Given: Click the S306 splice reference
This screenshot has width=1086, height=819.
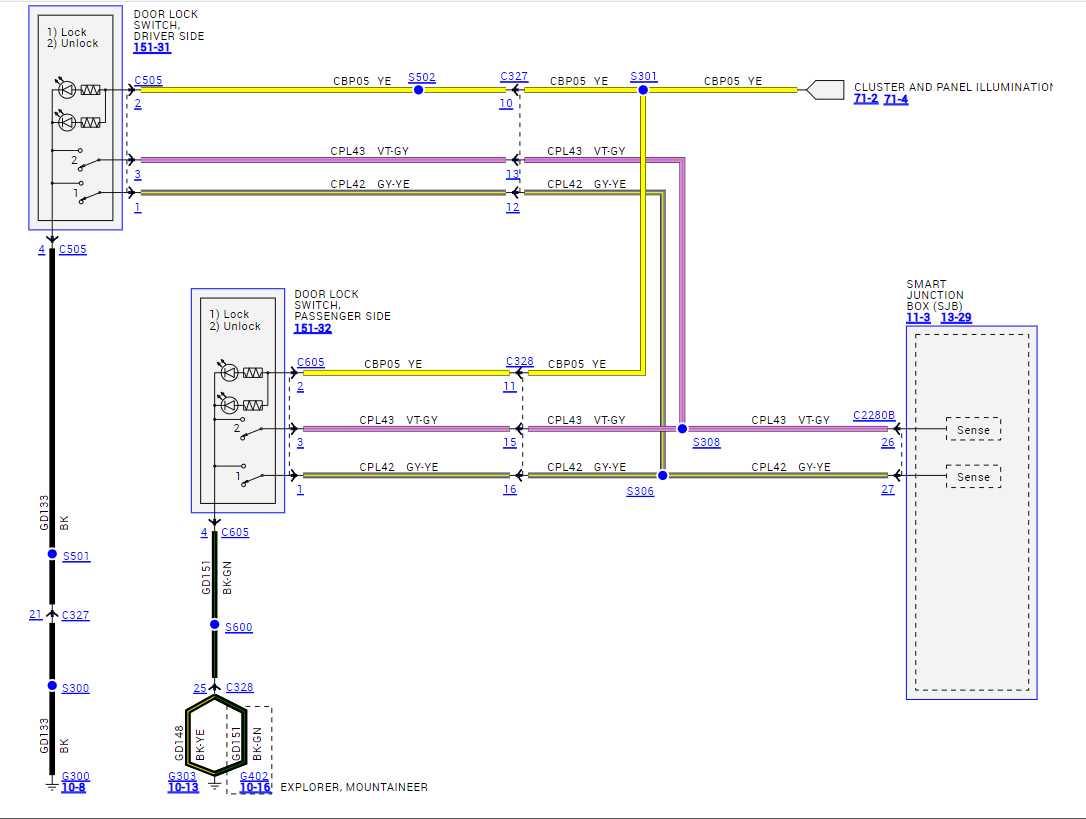Looking at the screenshot, I should [x=640, y=491].
